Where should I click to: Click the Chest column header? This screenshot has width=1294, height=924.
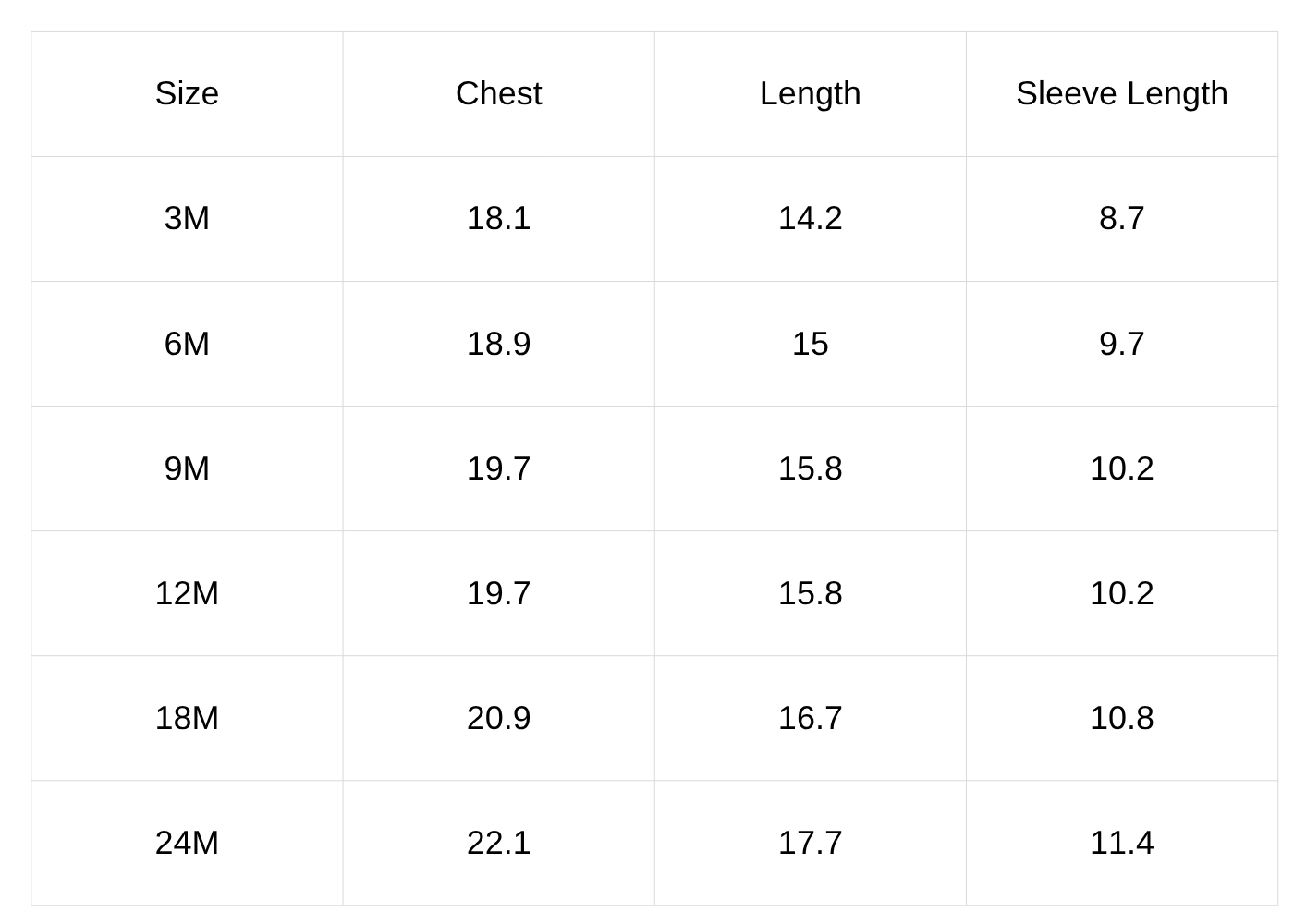pyautogui.click(x=498, y=93)
